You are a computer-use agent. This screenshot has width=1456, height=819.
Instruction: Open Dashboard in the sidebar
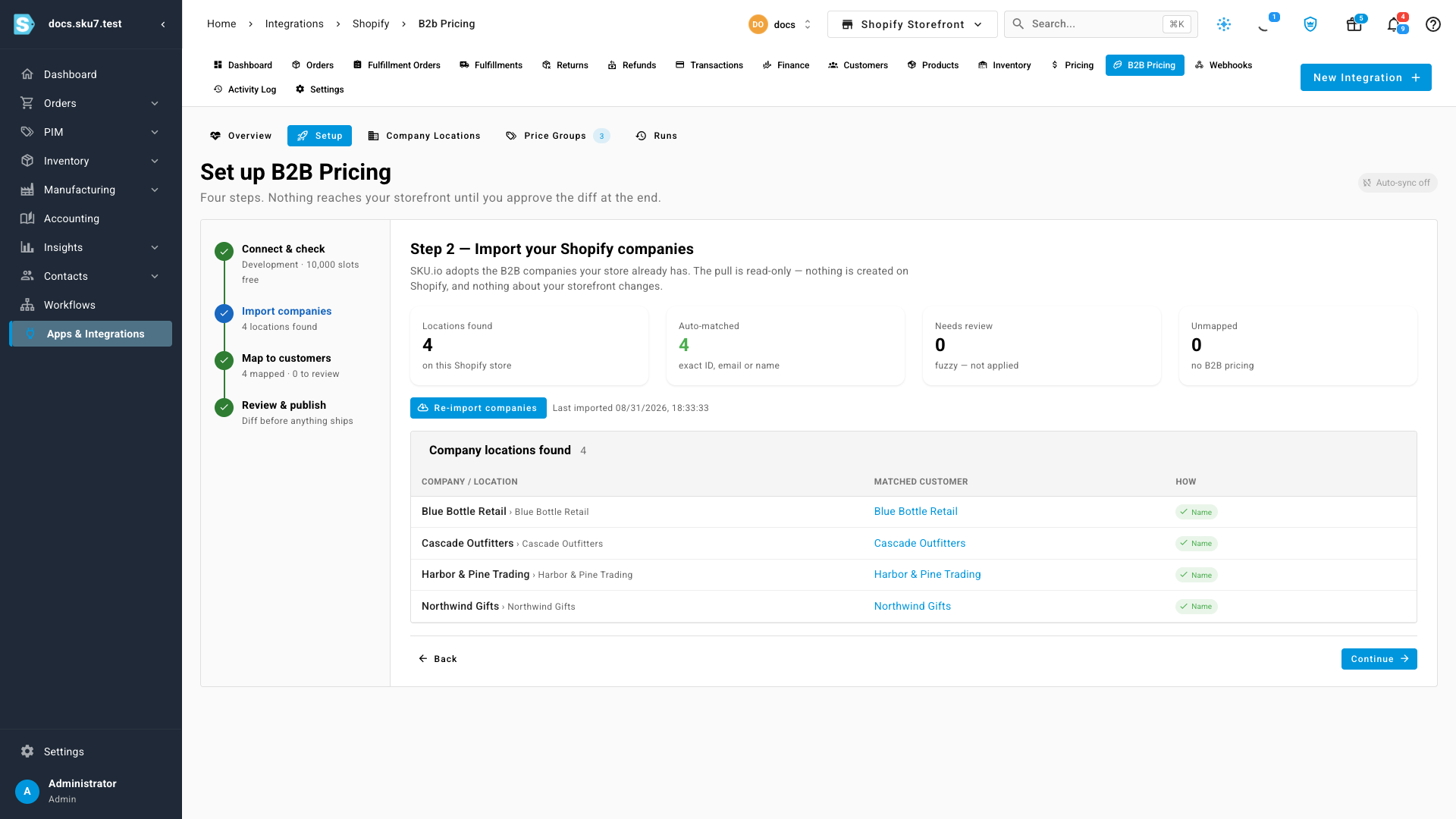coord(91,74)
